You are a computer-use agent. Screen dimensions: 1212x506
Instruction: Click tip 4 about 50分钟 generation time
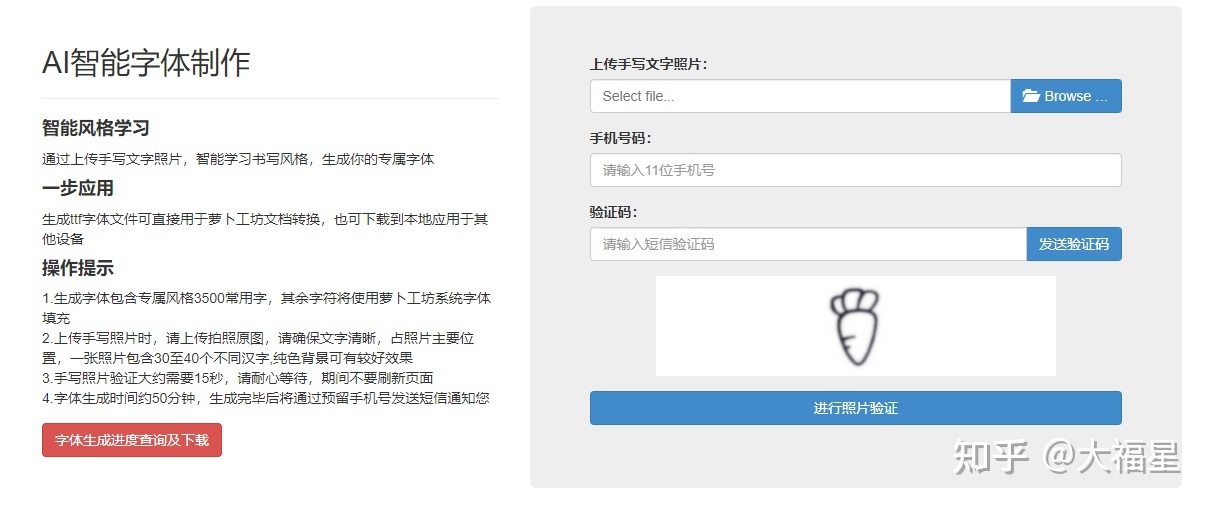point(266,398)
